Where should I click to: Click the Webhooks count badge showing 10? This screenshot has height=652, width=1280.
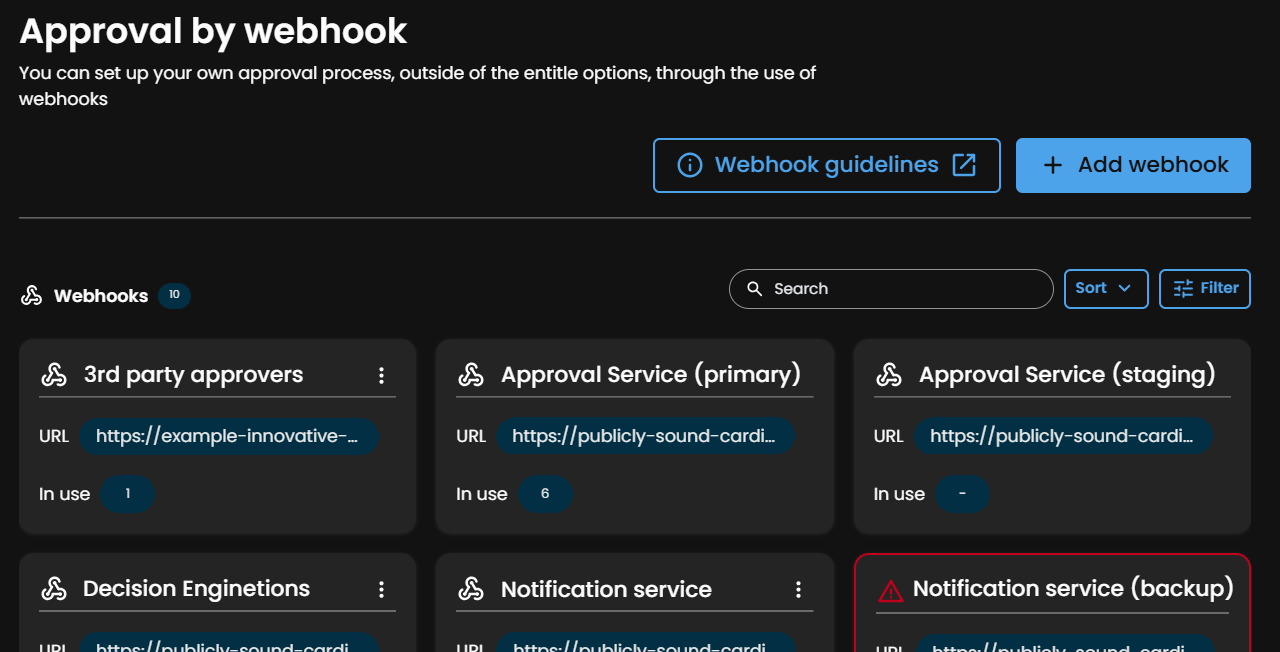(x=174, y=296)
